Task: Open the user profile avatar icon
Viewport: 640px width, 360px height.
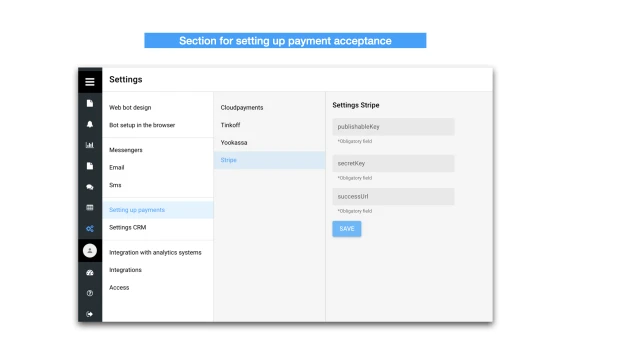Action: pyautogui.click(x=90, y=251)
